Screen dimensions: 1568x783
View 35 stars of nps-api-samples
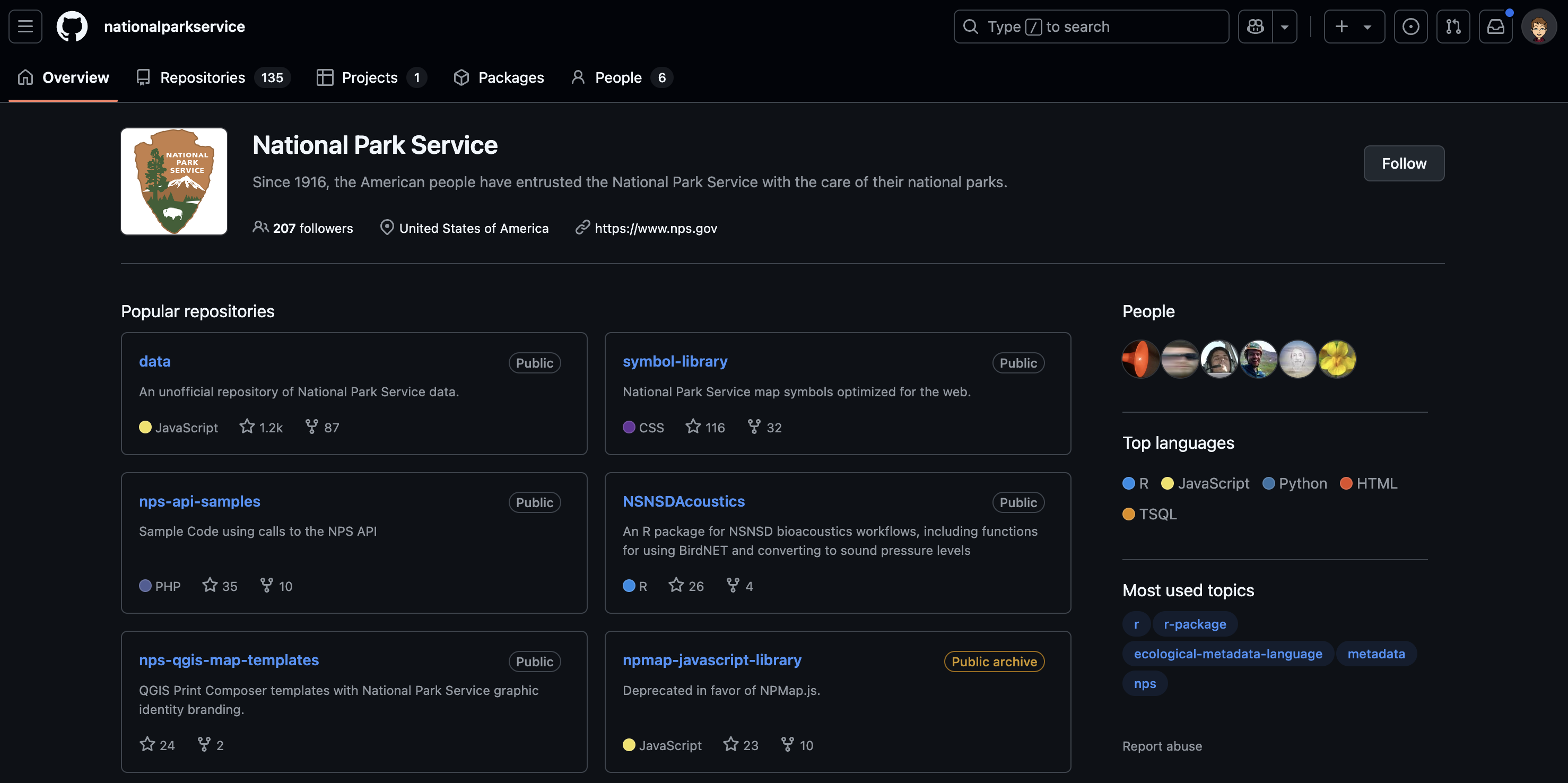220,585
